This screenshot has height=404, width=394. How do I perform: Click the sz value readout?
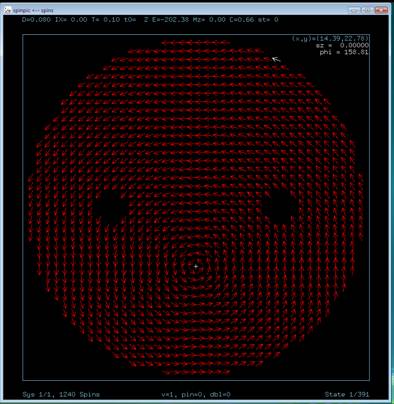[x=342, y=45]
